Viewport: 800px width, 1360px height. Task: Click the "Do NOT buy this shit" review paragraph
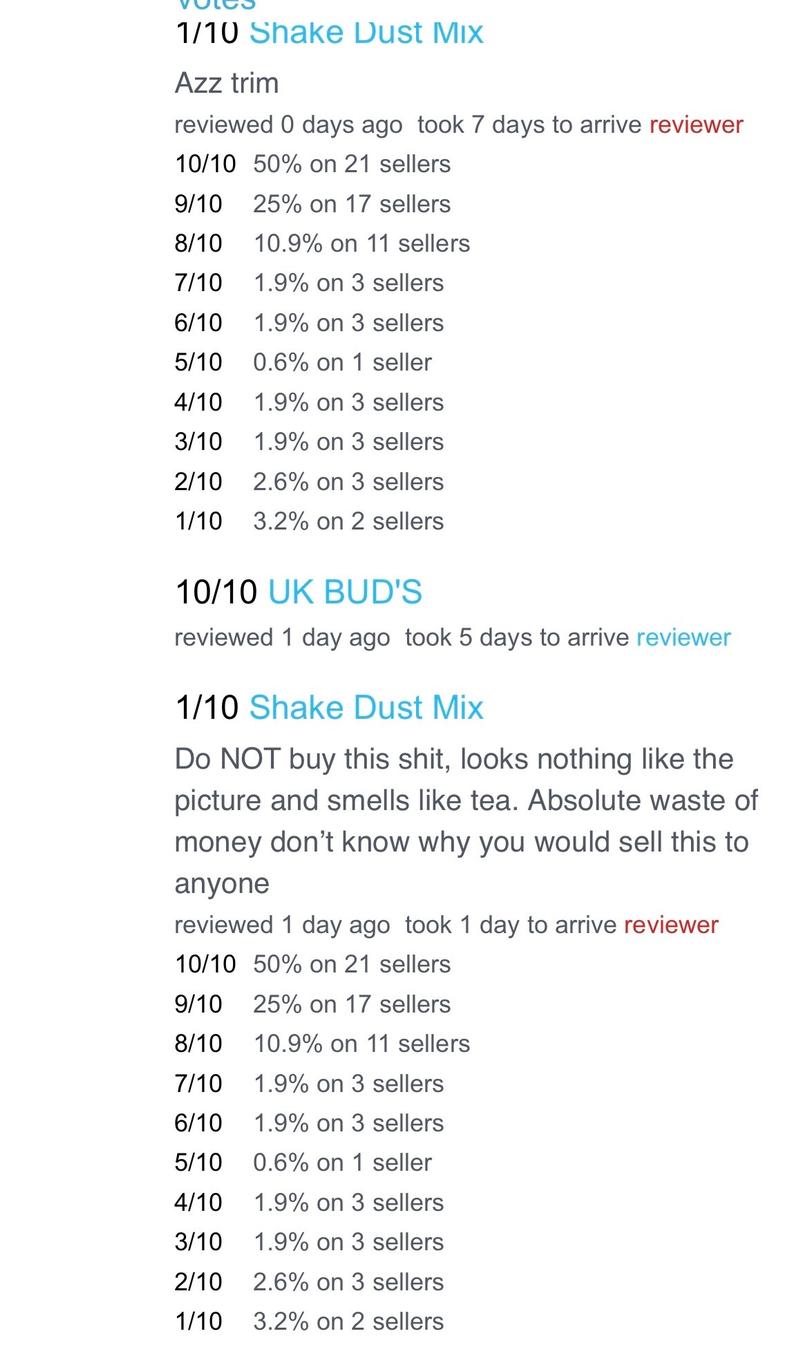click(x=465, y=820)
